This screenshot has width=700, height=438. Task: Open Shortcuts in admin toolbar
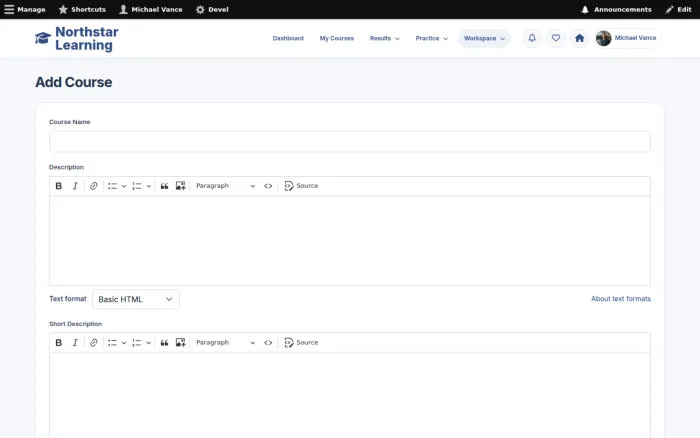82,9
